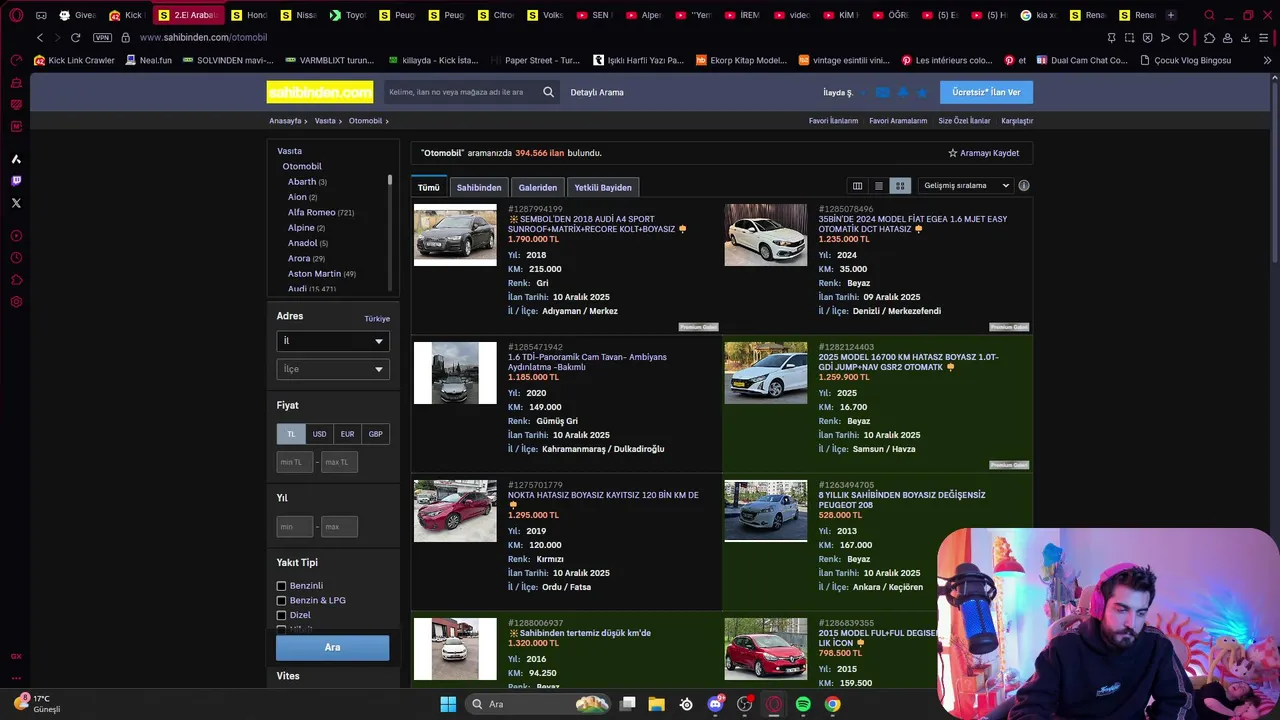
Task: Select the Galeriden listings tab
Action: 538,188
